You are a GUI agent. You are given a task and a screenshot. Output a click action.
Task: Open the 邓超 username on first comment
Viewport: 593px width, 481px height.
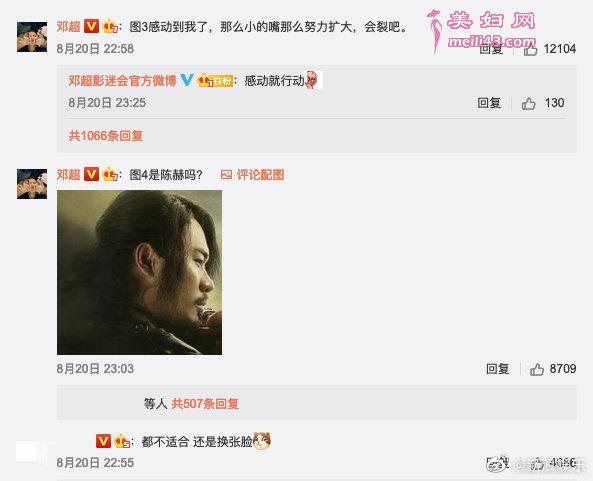click(68, 27)
